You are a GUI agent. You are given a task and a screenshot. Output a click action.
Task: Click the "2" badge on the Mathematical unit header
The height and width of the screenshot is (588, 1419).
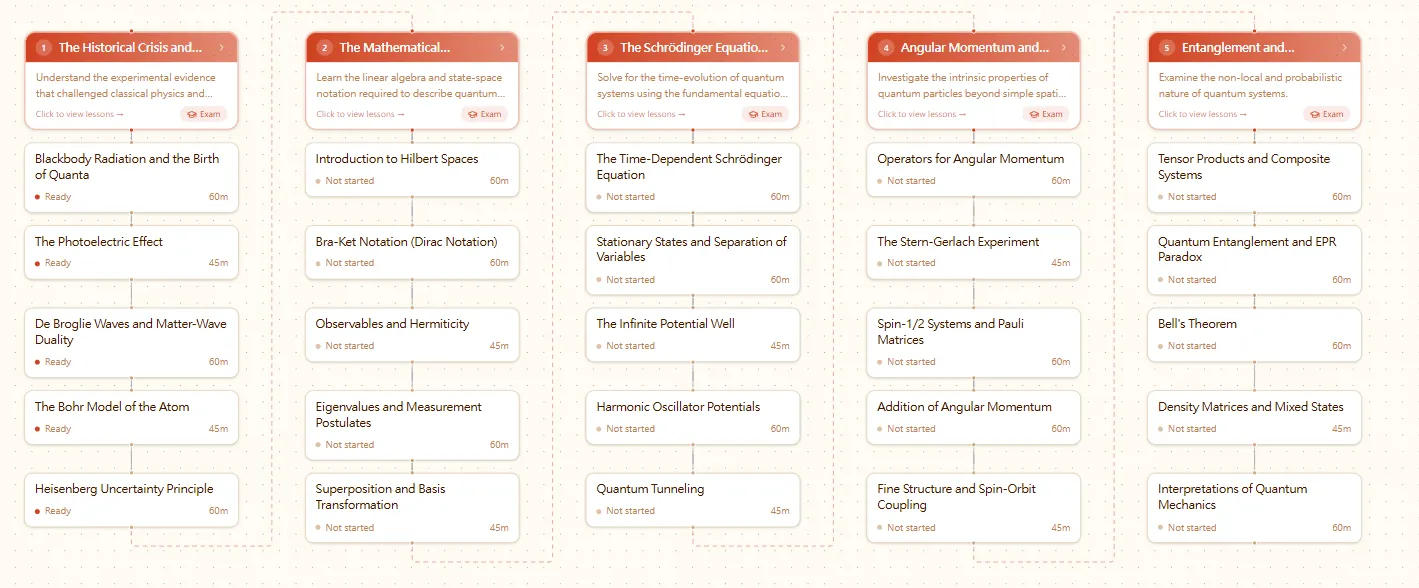tap(323, 46)
